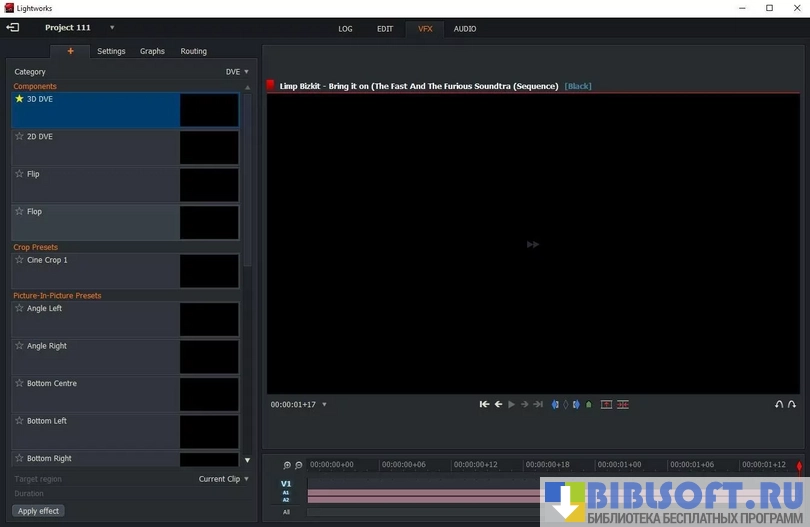Switch to the AUDIO workspace tab

(x=464, y=29)
